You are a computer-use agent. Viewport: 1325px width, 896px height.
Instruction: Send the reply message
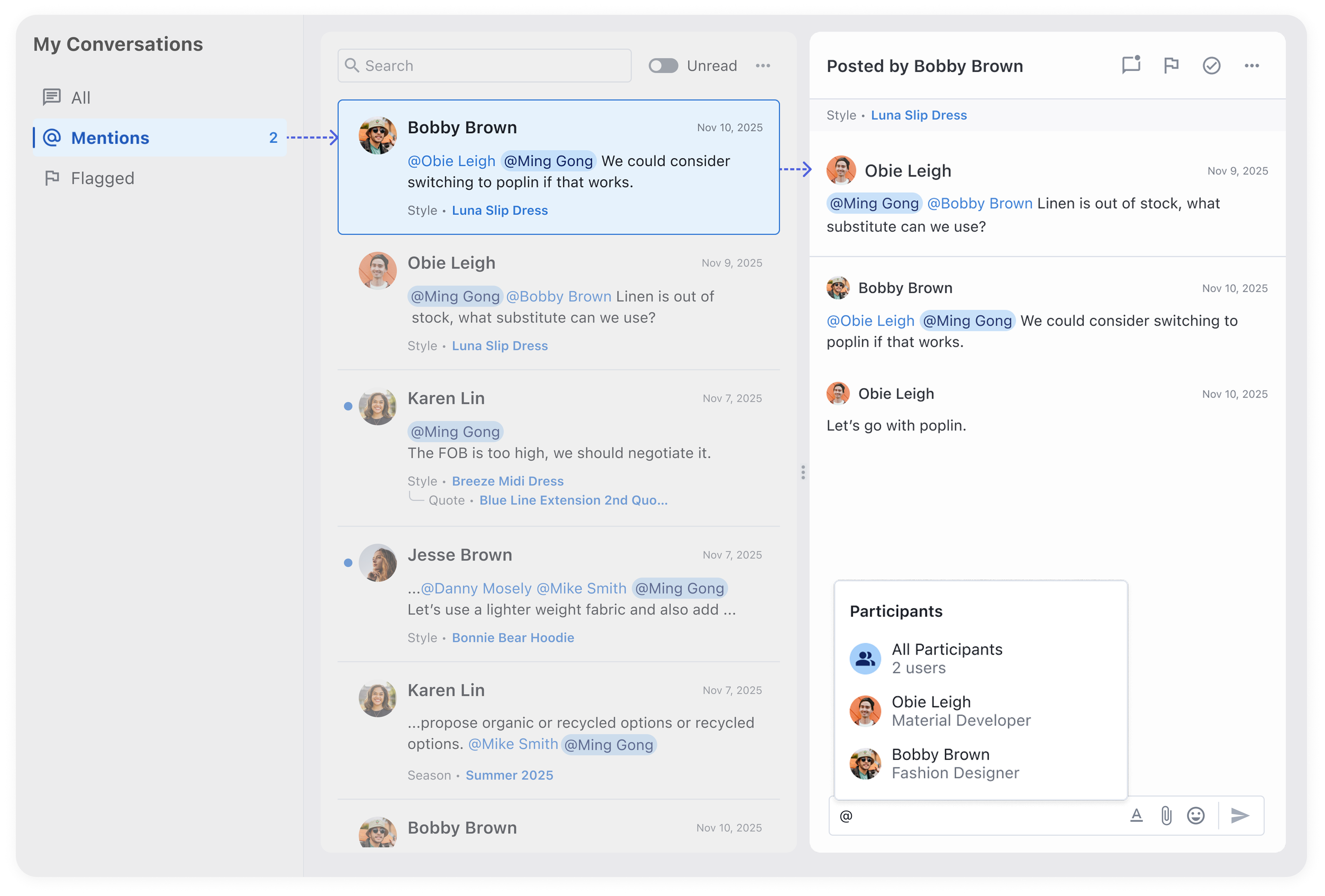[1240, 816]
